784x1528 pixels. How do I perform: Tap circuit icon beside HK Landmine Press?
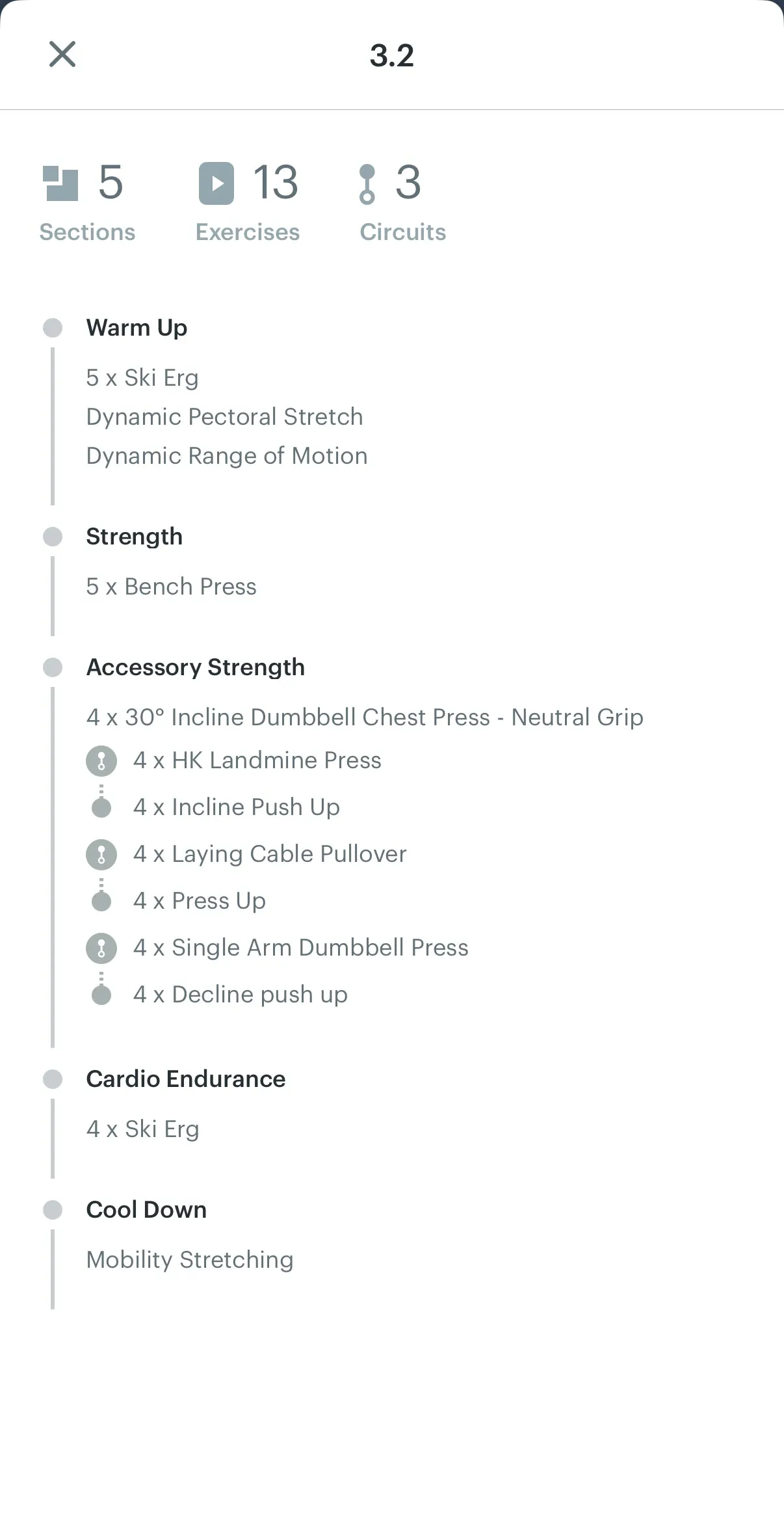101,760
